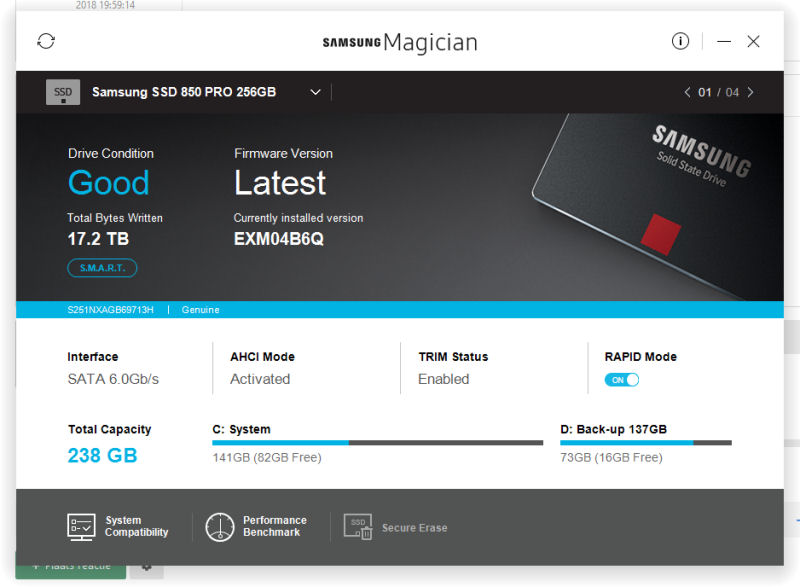Click the D: Back-up 137GB label
The height and width of the screenshot is (587, 800).
point(613,429)
